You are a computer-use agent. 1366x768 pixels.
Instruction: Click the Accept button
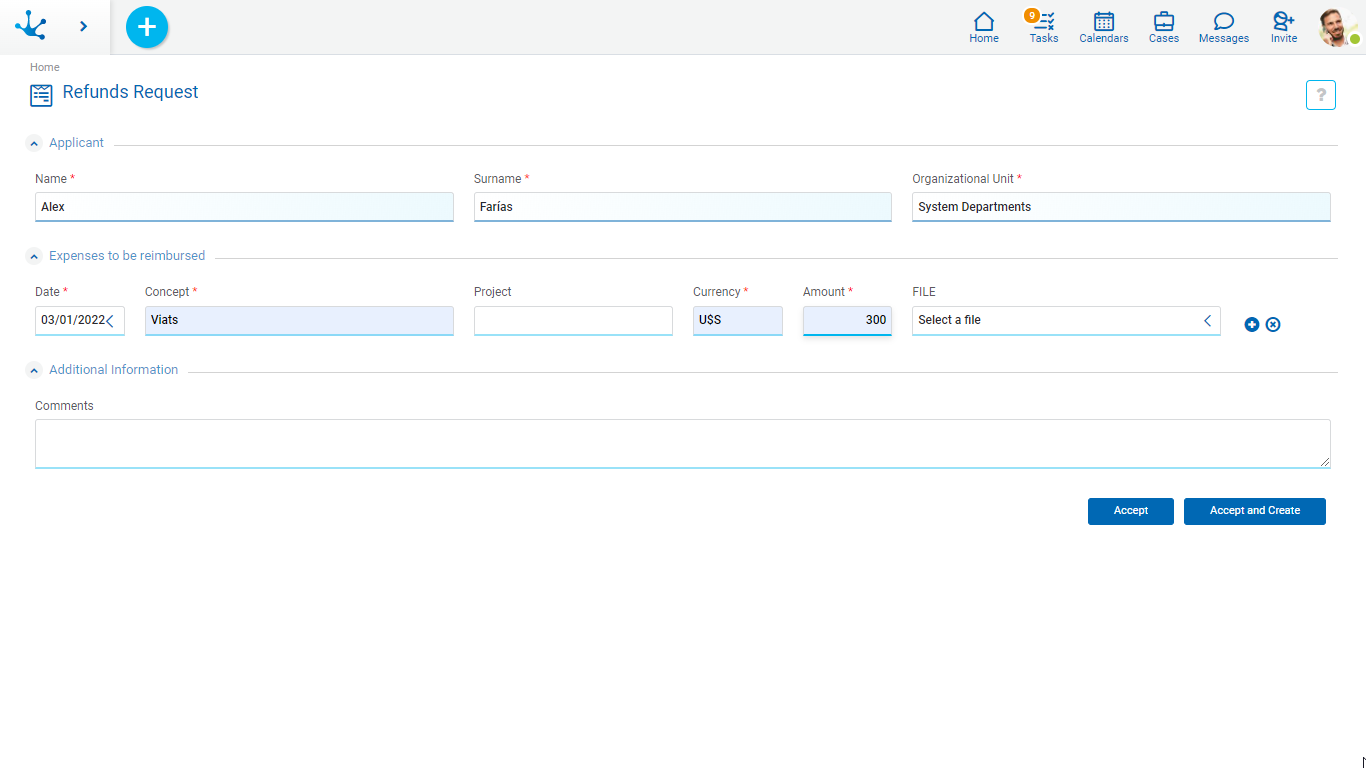1130,511
